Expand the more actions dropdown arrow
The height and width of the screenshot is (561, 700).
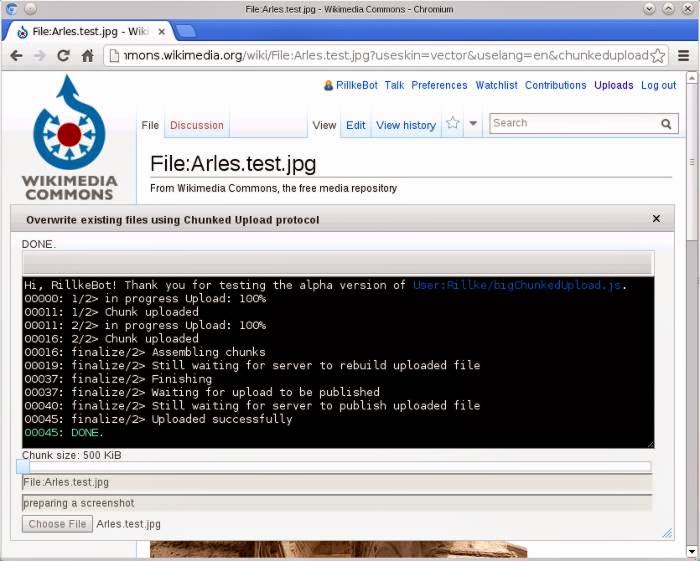(473, 123)
